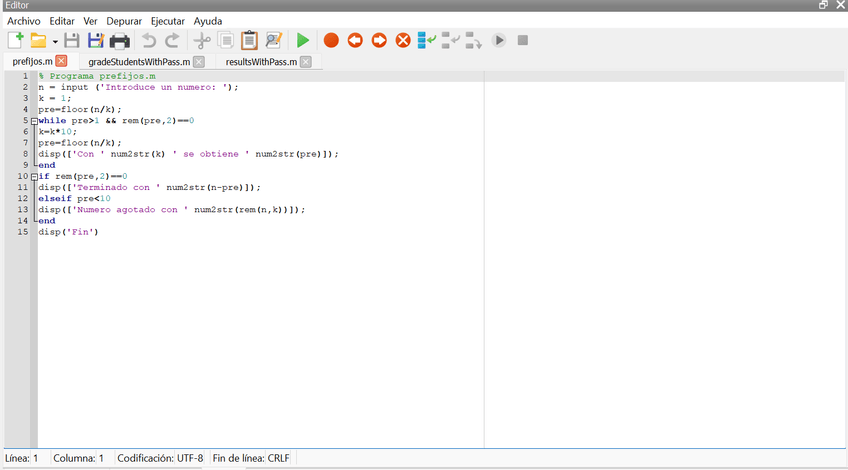848x470 pixels.
Task: Undo the last edit
Action: 149,41
